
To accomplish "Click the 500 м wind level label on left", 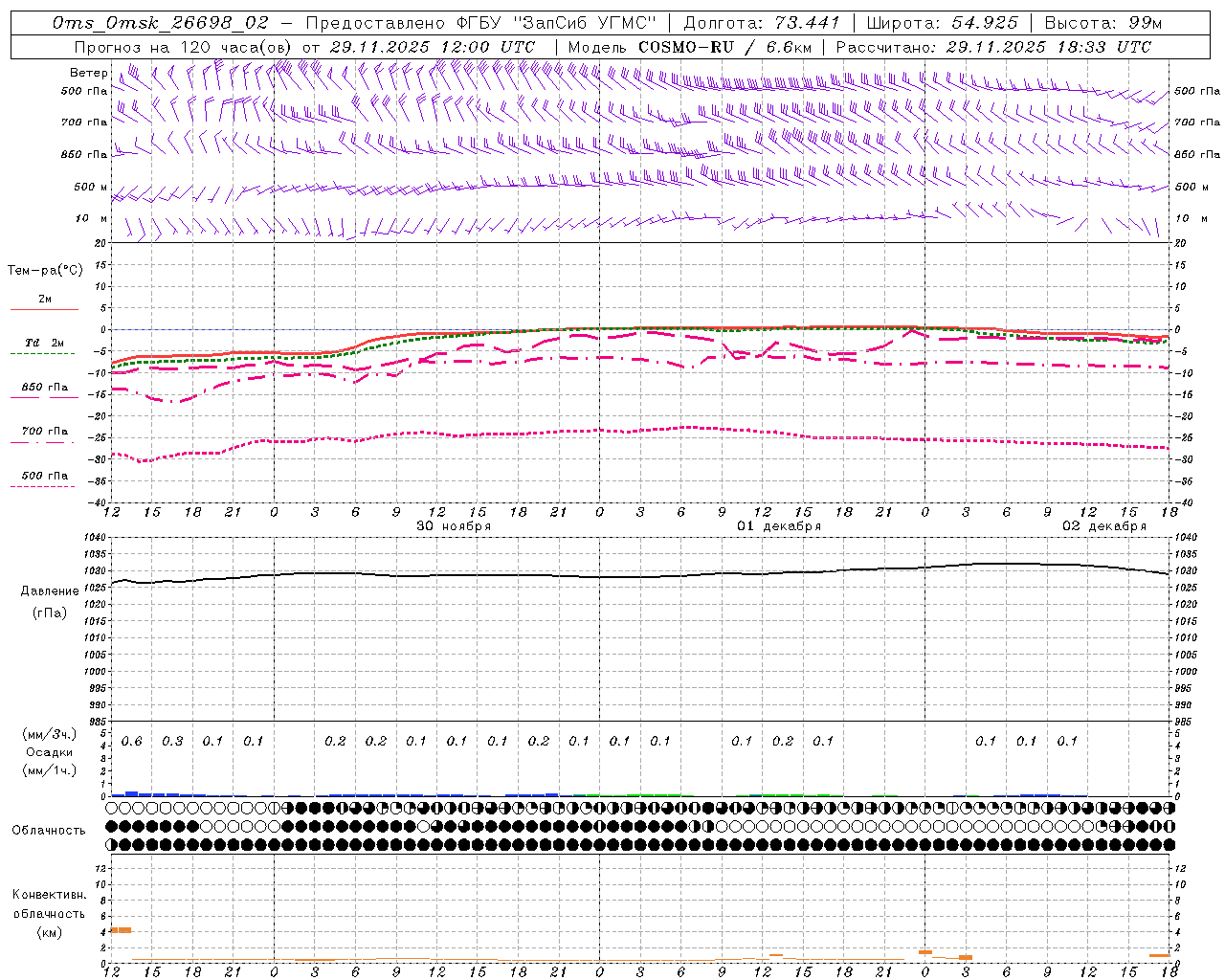I will 91,187.
